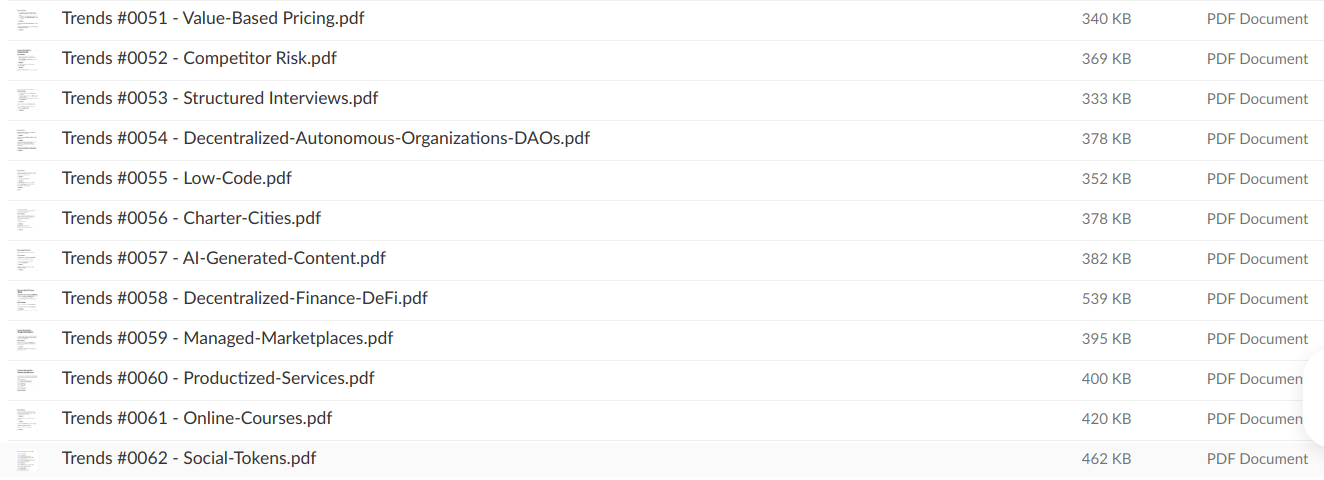
Task: Open Trends #0051 - Value-Based Pricing.pdf
Action: click(x=213, y=19)
